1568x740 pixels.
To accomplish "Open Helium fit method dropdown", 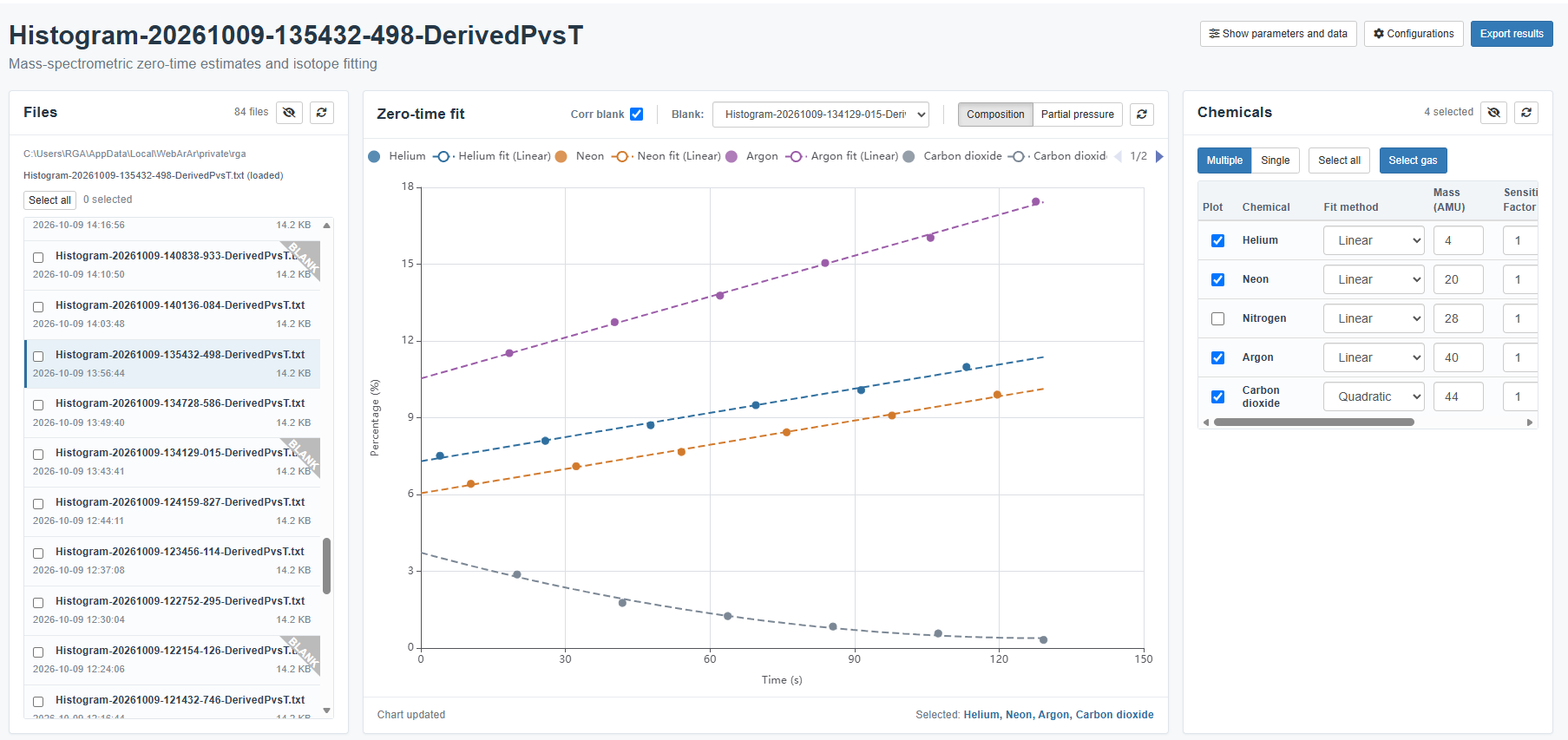I will click(1374, 240).
